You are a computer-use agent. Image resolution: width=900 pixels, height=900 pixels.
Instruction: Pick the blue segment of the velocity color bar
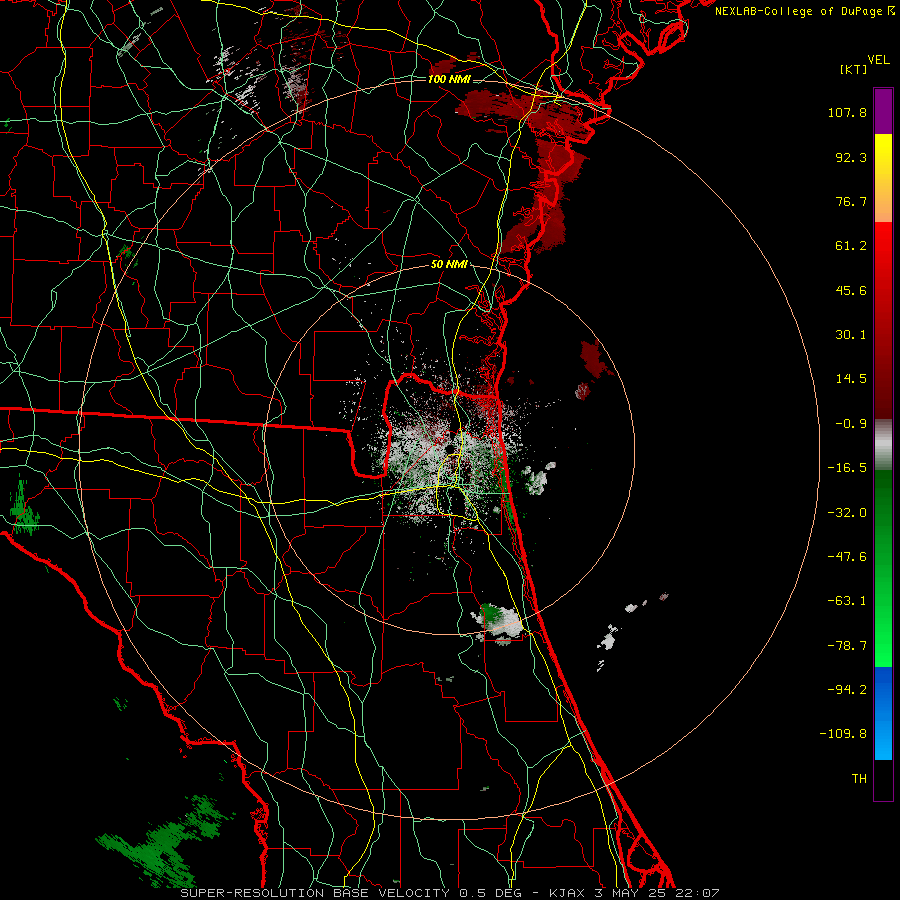click(x=883, y=713)
